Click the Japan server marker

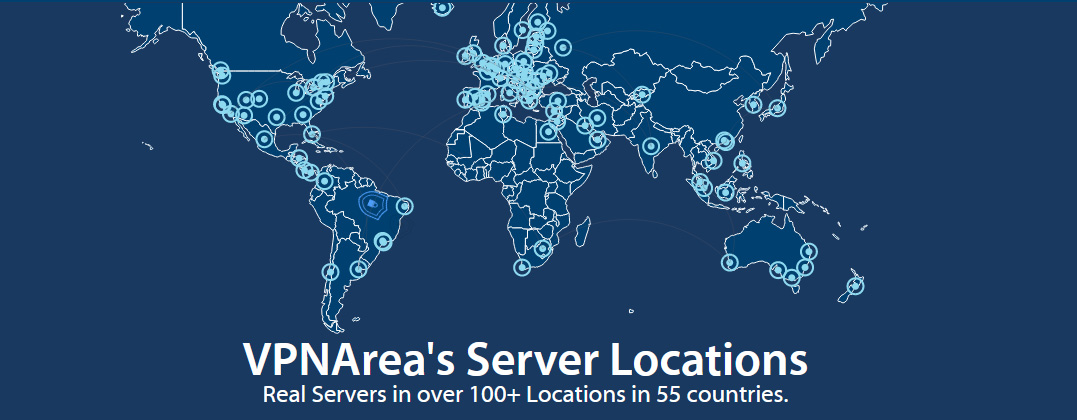tap(777, 108)
